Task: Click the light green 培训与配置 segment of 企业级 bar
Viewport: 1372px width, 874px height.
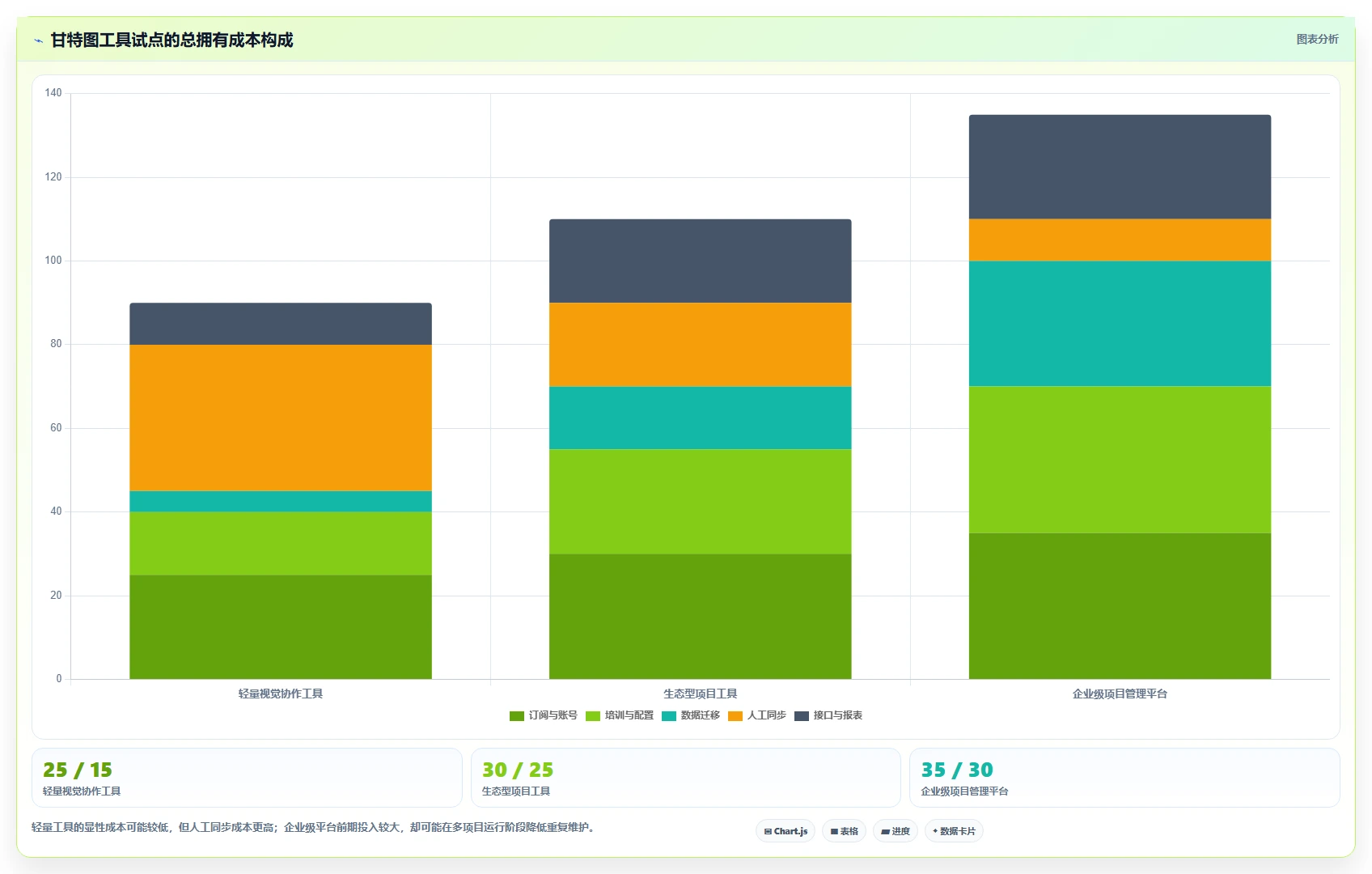Action: click(x=1120, y=460)
